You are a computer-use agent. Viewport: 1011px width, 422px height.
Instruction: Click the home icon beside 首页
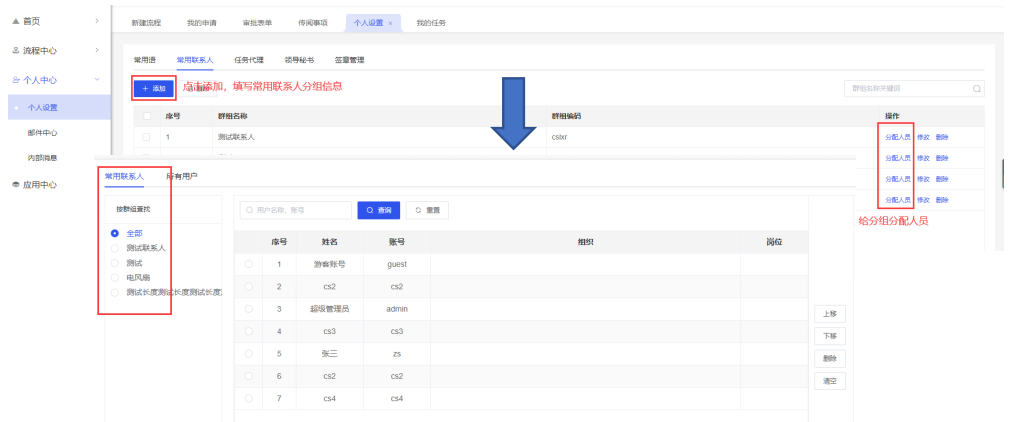pyautogui.click(x=15, y=21)
